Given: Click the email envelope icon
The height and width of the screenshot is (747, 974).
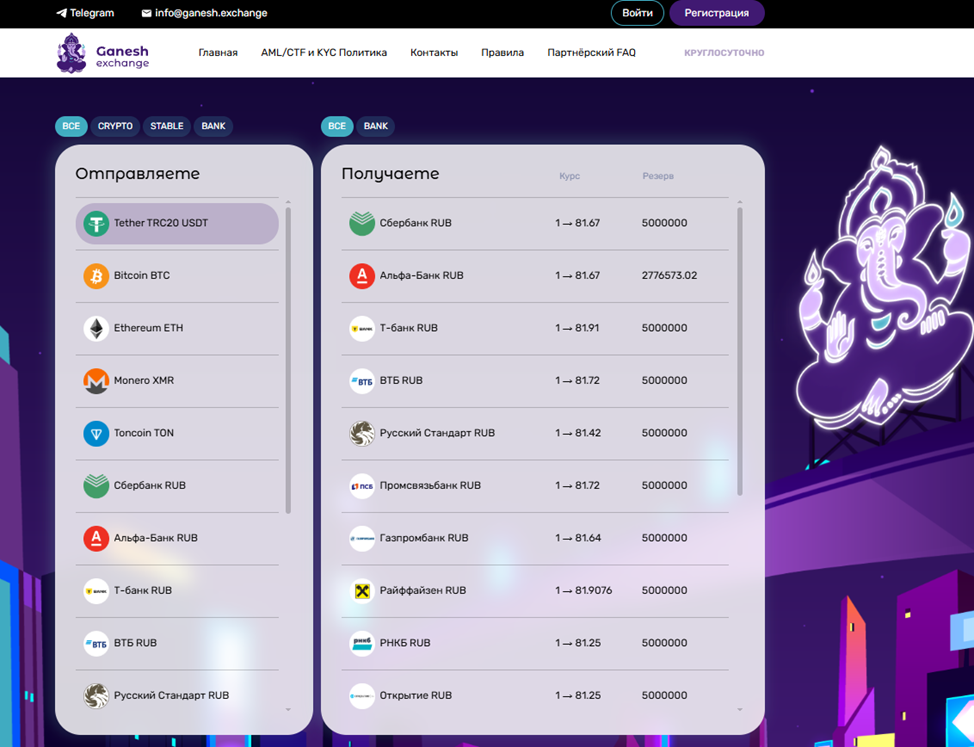Looking at the screenshot, I should coord(147,13).
